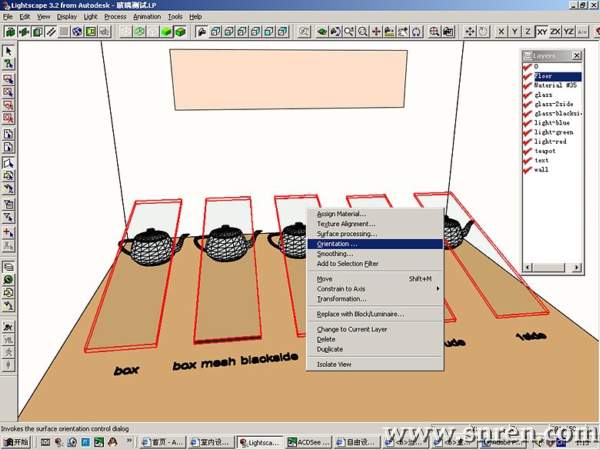Click the red cross pan icon
The image size is (600, 450).
coord(376,31)
